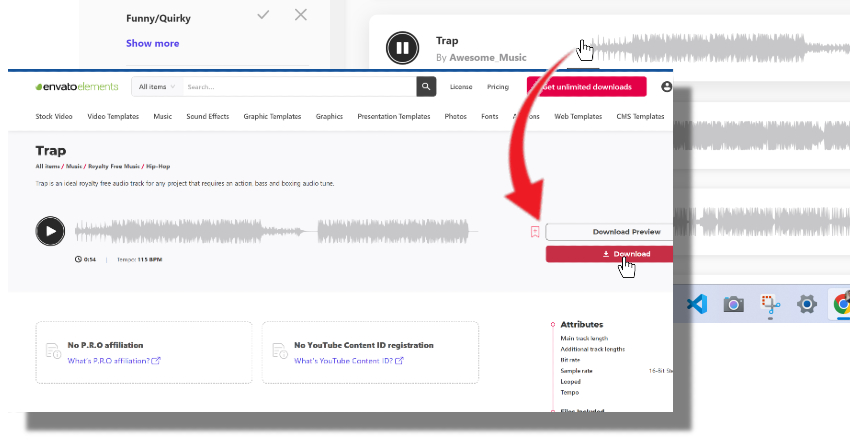850x446 pixels.
Task: Open the user account icon
Action: (x=666, y=87)
